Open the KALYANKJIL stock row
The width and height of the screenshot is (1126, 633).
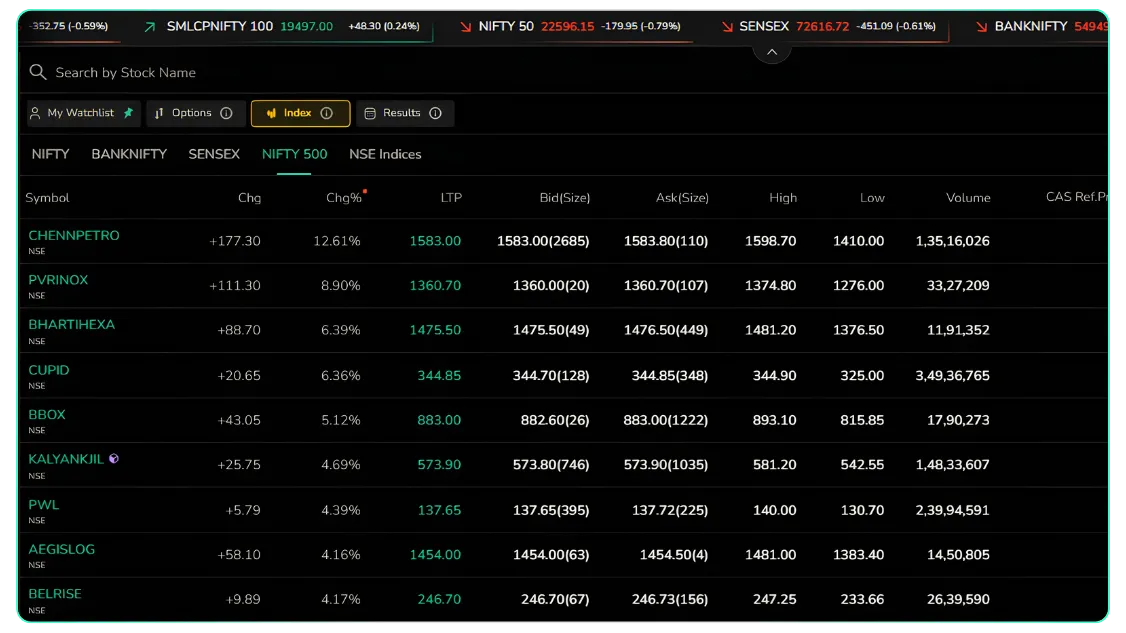564,465
